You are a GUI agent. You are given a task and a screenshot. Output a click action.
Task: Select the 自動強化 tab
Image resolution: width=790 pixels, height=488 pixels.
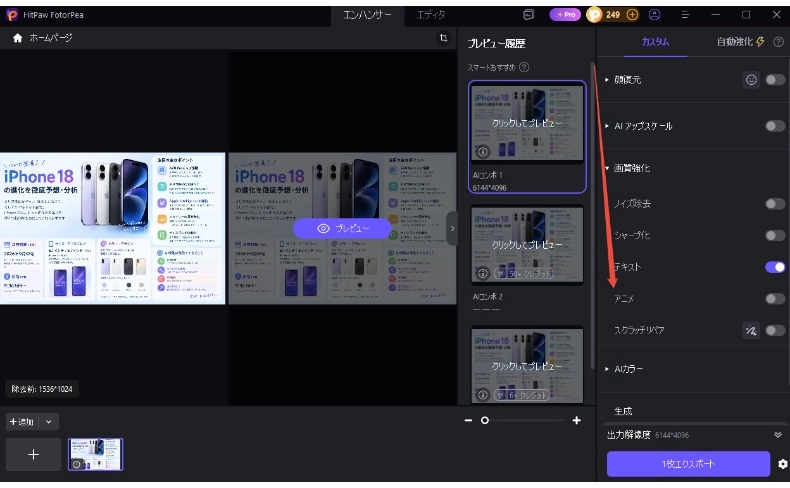click(735, 42)
